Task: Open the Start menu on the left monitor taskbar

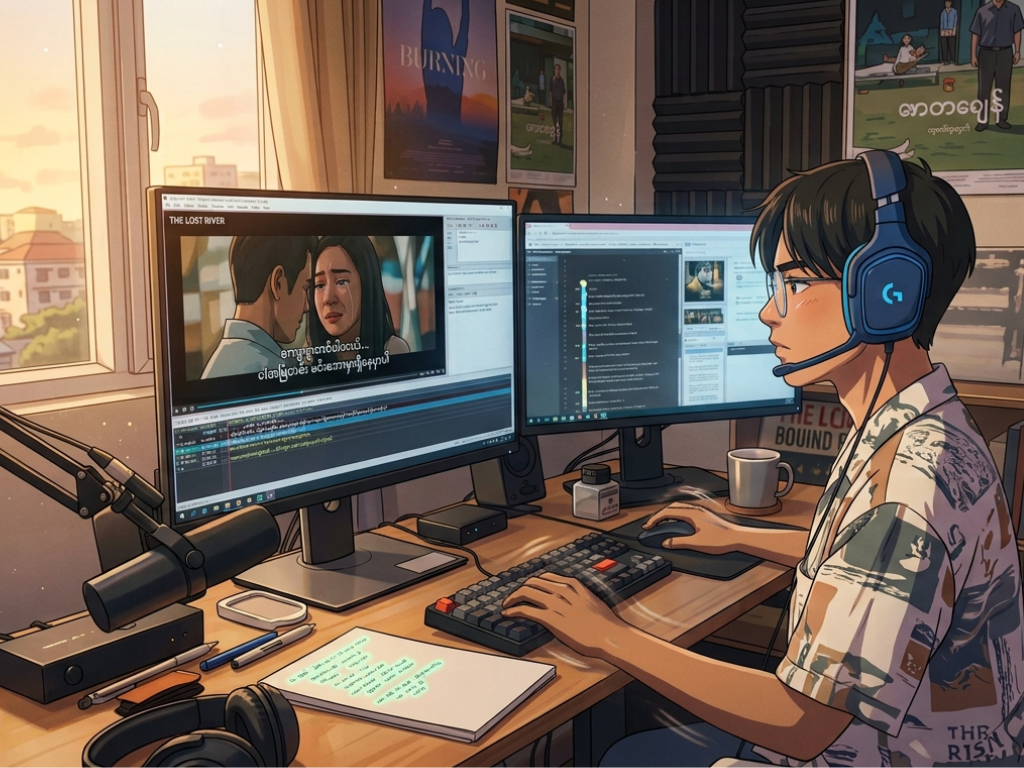Action: pos(182,515)
